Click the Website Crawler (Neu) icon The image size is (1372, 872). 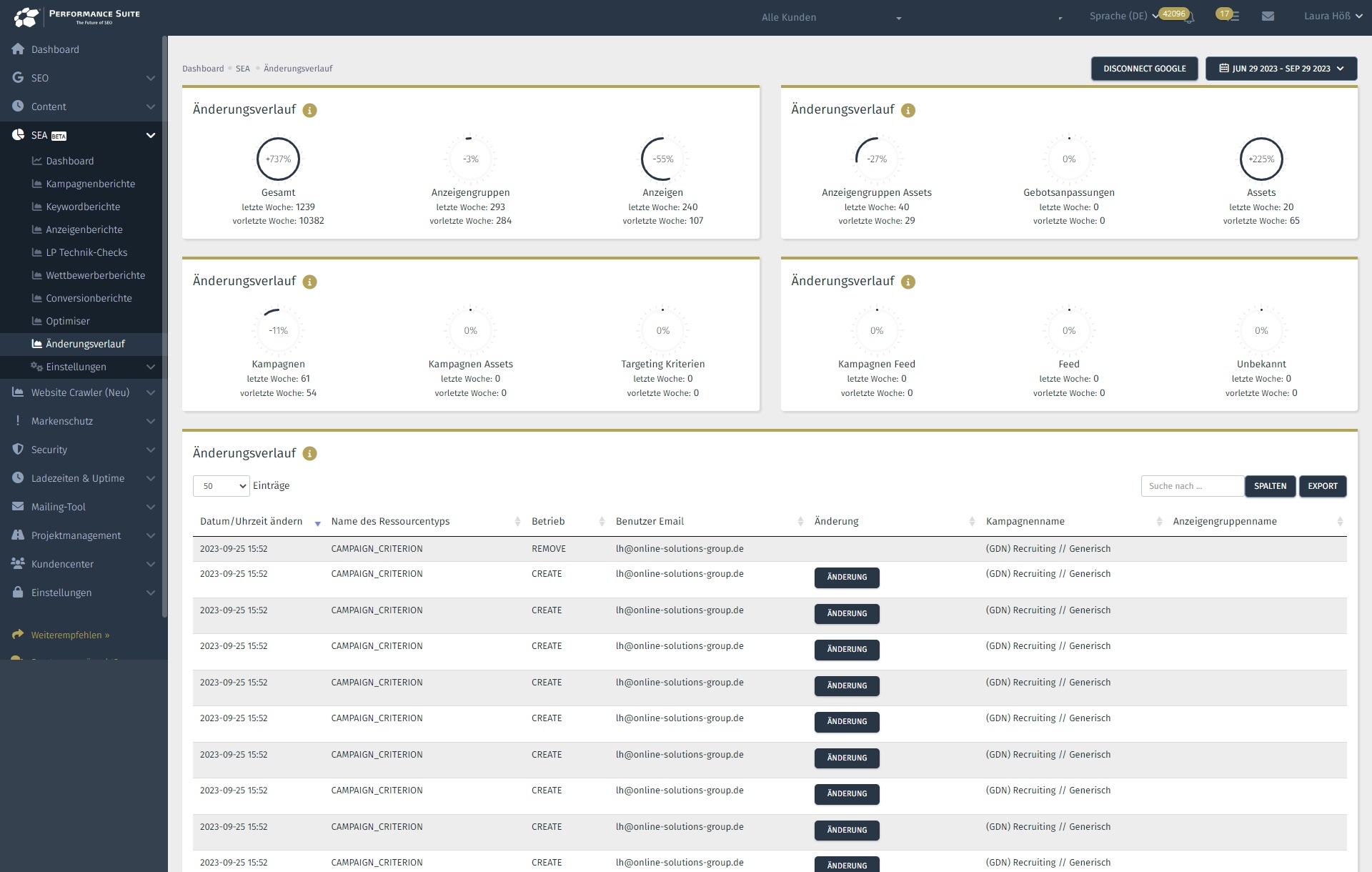coord(18,392)
